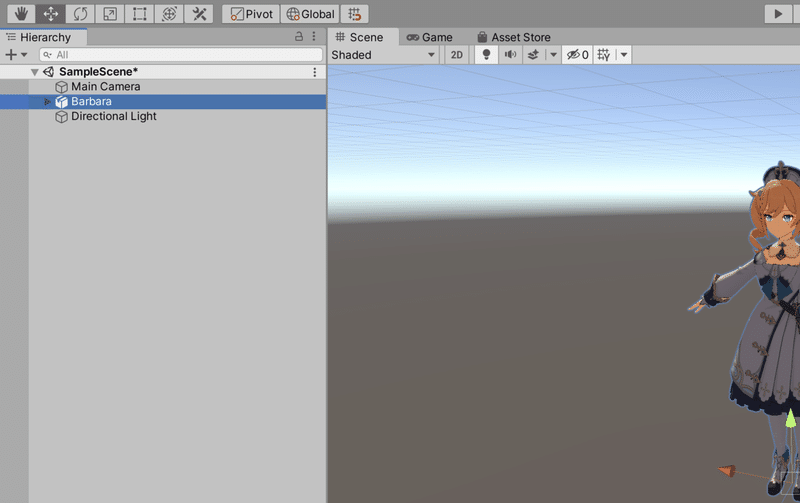Open the Asset Store tab

tap(514, 37)
